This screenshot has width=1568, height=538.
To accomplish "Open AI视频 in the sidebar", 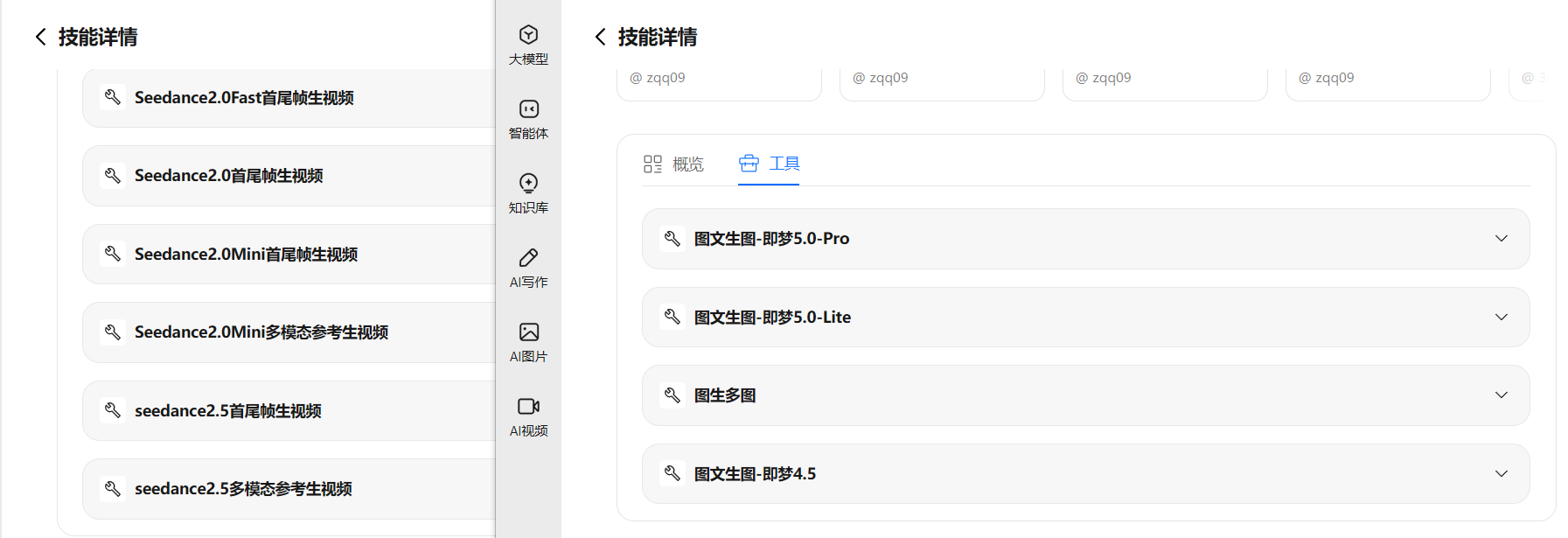I will 528,417.
